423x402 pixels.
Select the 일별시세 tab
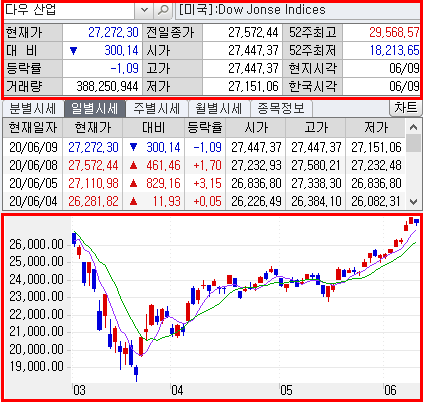coord(95,109)
